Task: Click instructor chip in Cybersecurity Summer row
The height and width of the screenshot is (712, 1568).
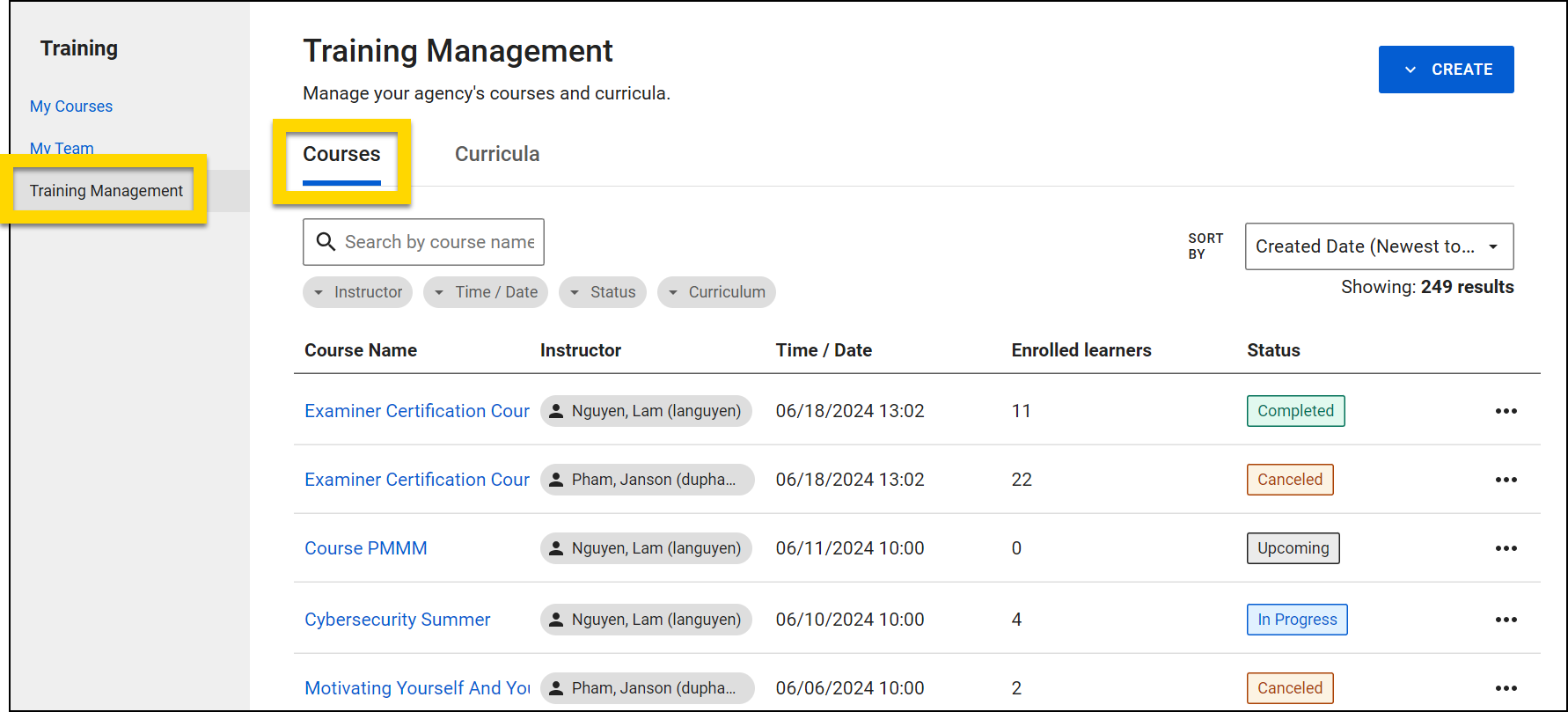Action: (x=646, y=620)
